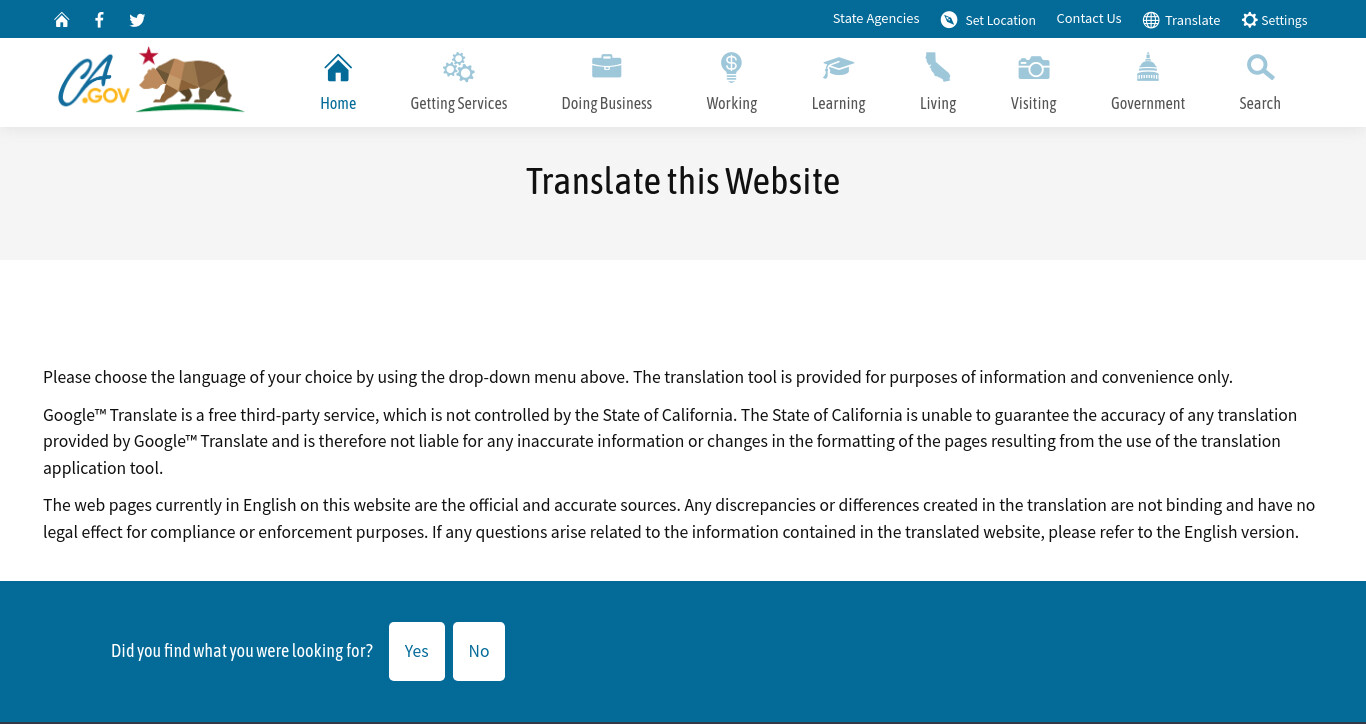This screenshot has width=1366, height=724.
Task: Click the Settings gear icon
Action: [x=1249, y=20]
